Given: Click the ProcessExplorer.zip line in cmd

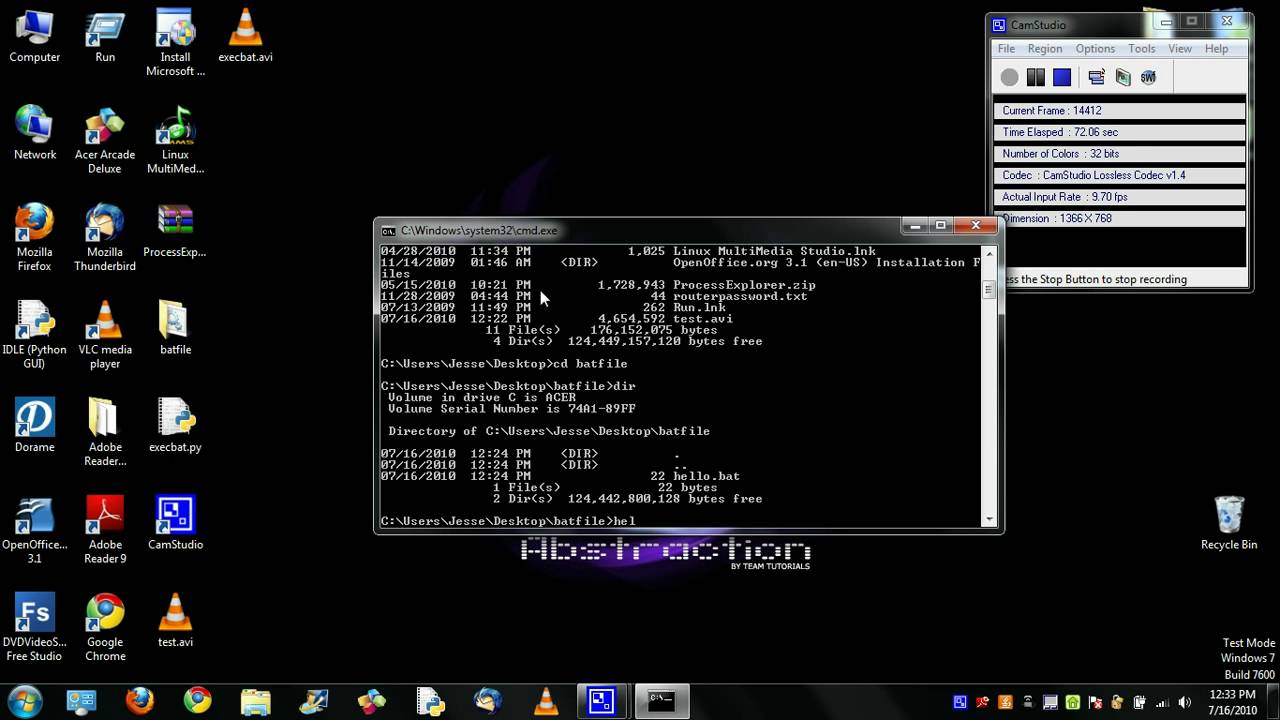Looking at the screenshot, I should 598,285.
